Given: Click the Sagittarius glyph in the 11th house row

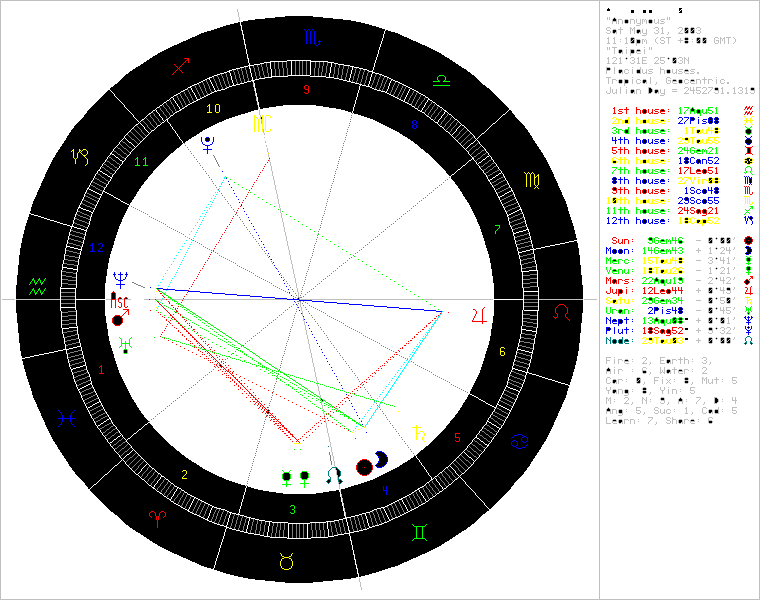Looking at the screenshot, I should point(749,211).
